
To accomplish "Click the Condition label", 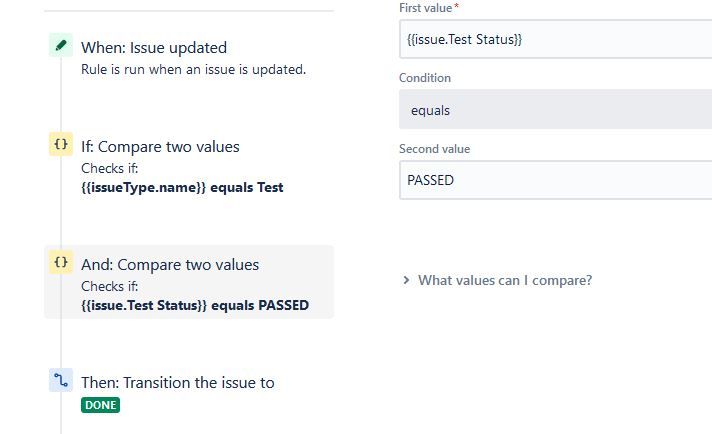I will pyautogui.click(x=425, y=78).
